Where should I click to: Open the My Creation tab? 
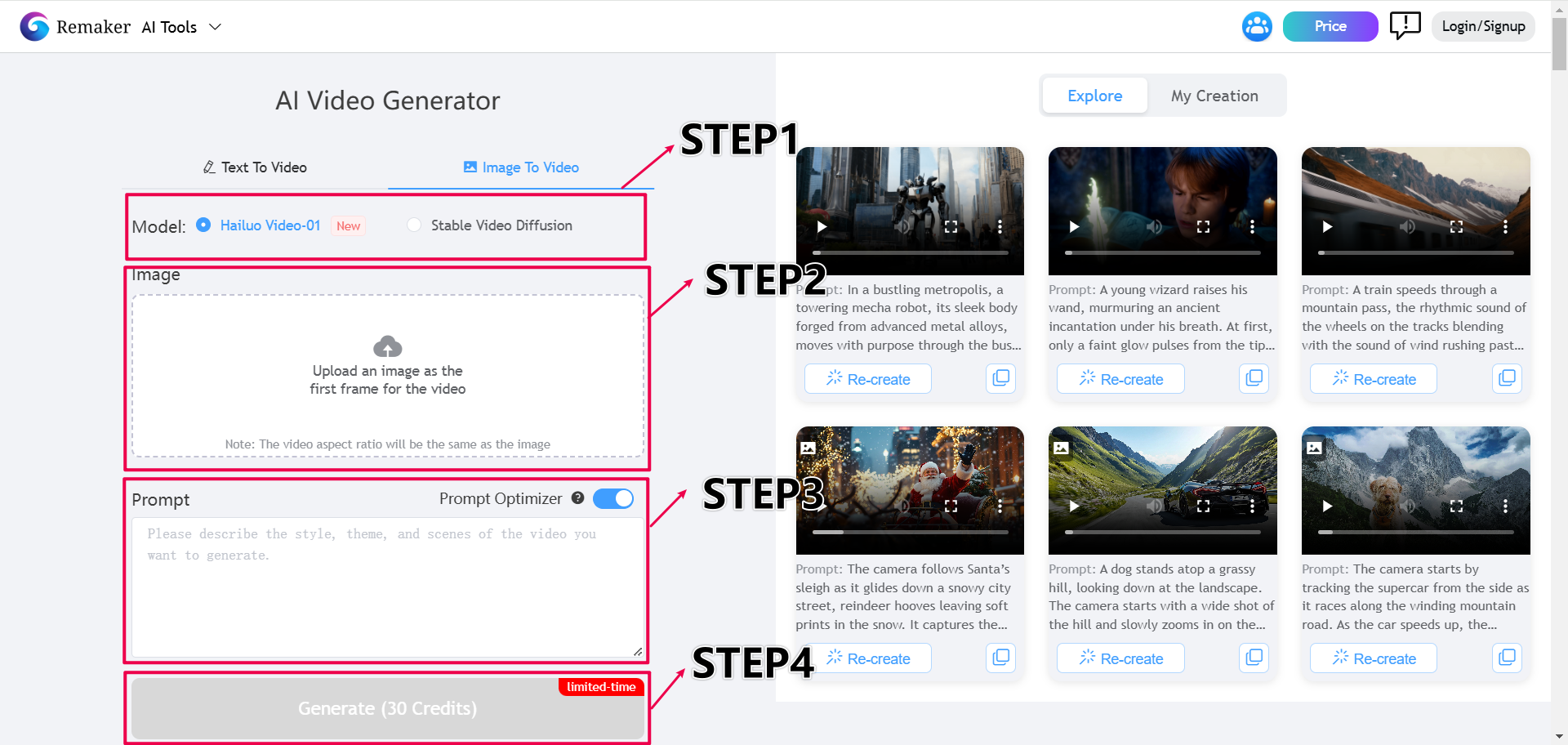tap(1214, 96)
